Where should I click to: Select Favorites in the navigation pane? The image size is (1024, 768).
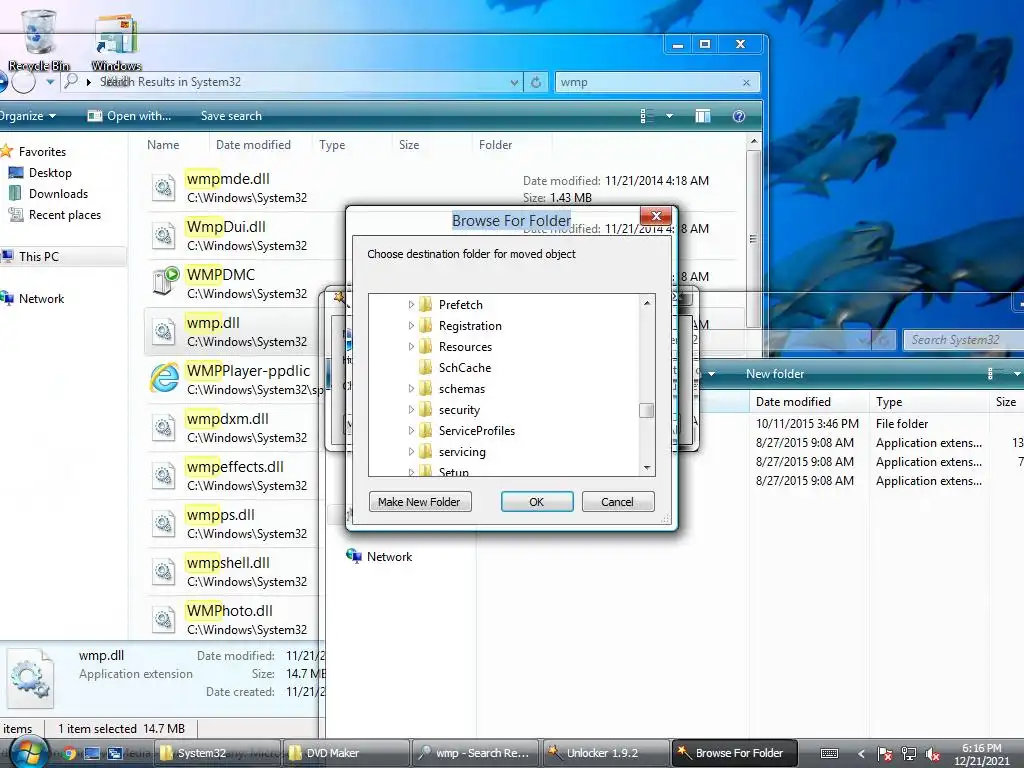42,152
